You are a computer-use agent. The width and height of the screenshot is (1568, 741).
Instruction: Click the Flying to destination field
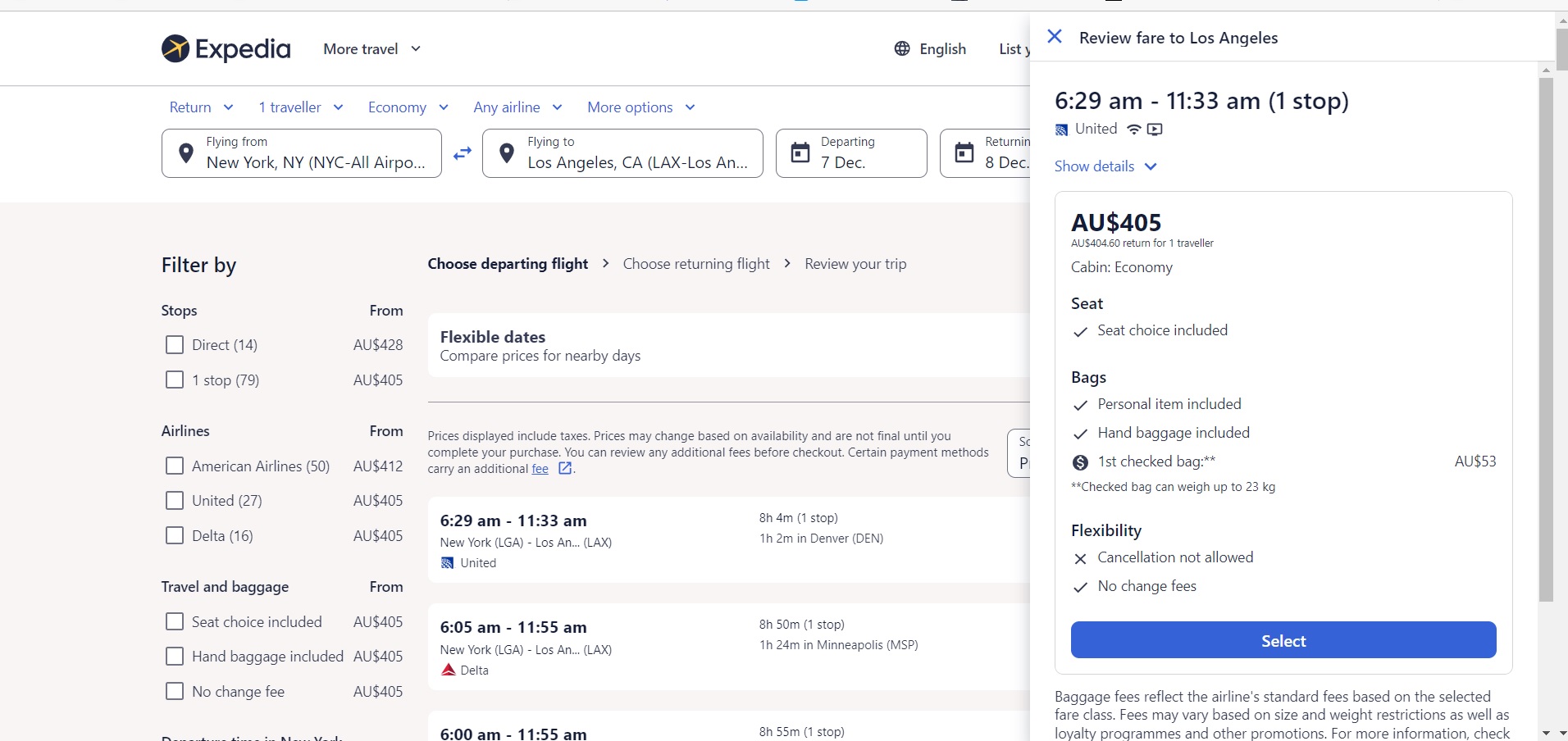(623, 153)
